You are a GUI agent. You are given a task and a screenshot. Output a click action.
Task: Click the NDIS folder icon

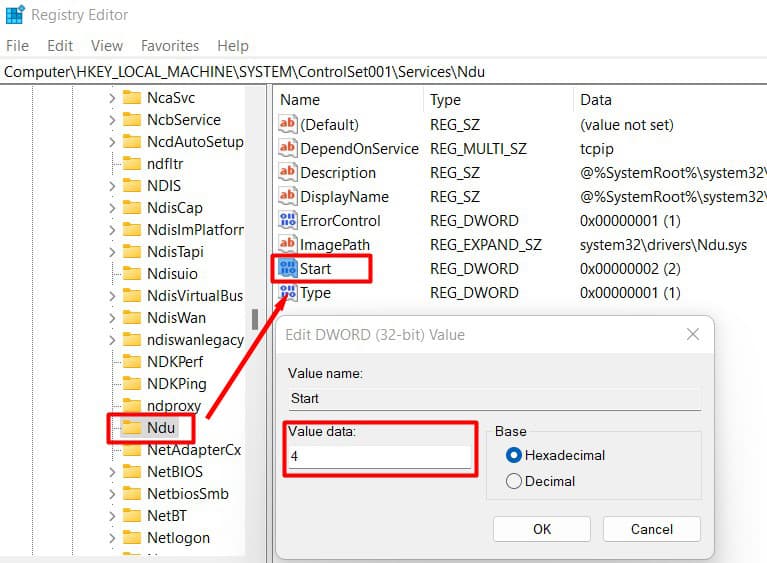[132, 185]
